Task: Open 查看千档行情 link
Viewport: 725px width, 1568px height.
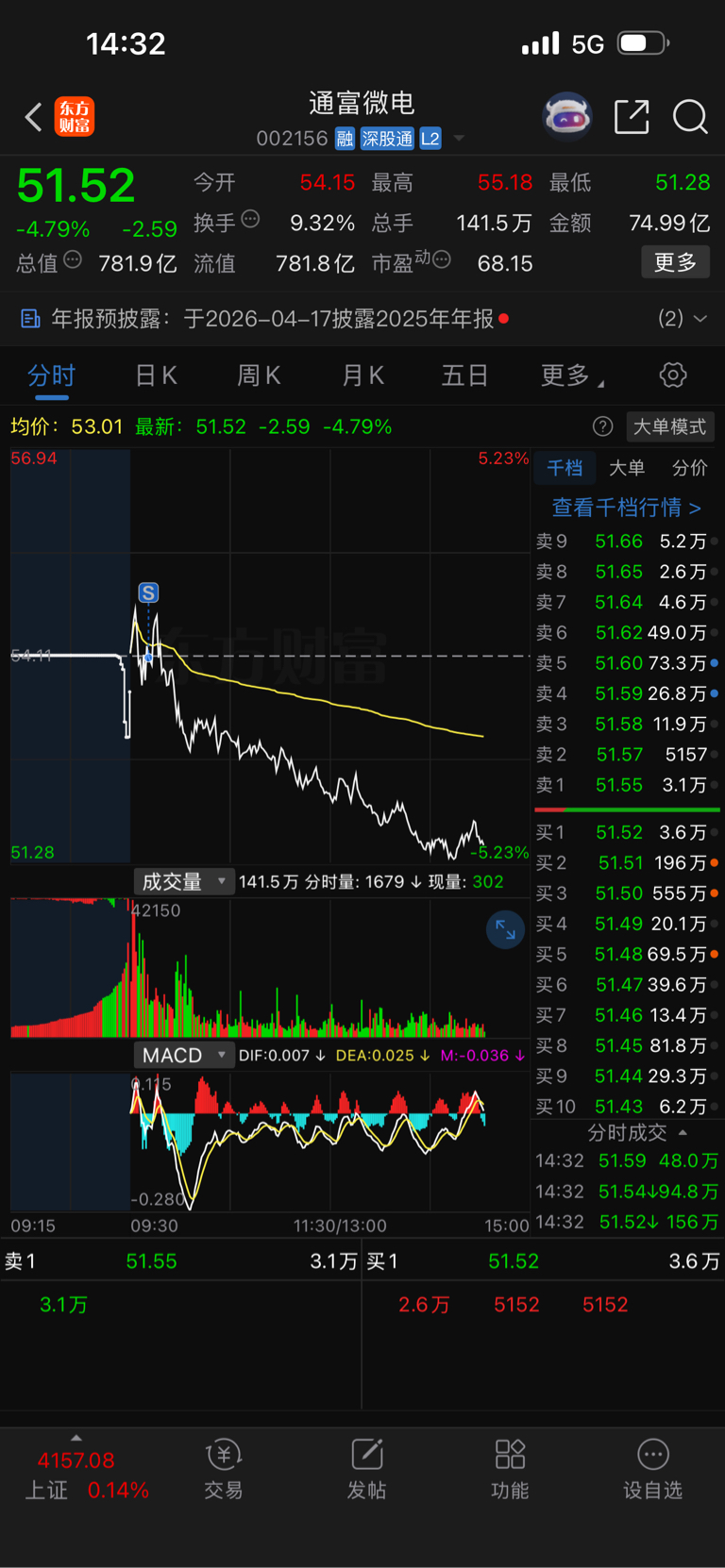Action: [627, 508]
